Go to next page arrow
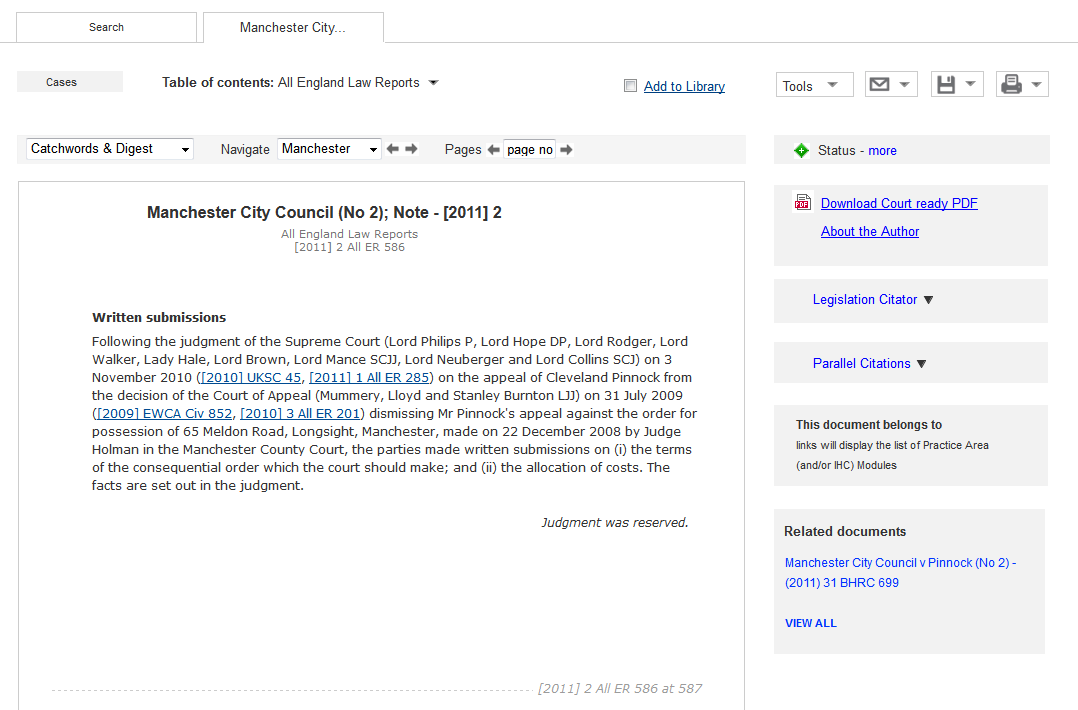The image size is (1078, 710). (566, 150)
